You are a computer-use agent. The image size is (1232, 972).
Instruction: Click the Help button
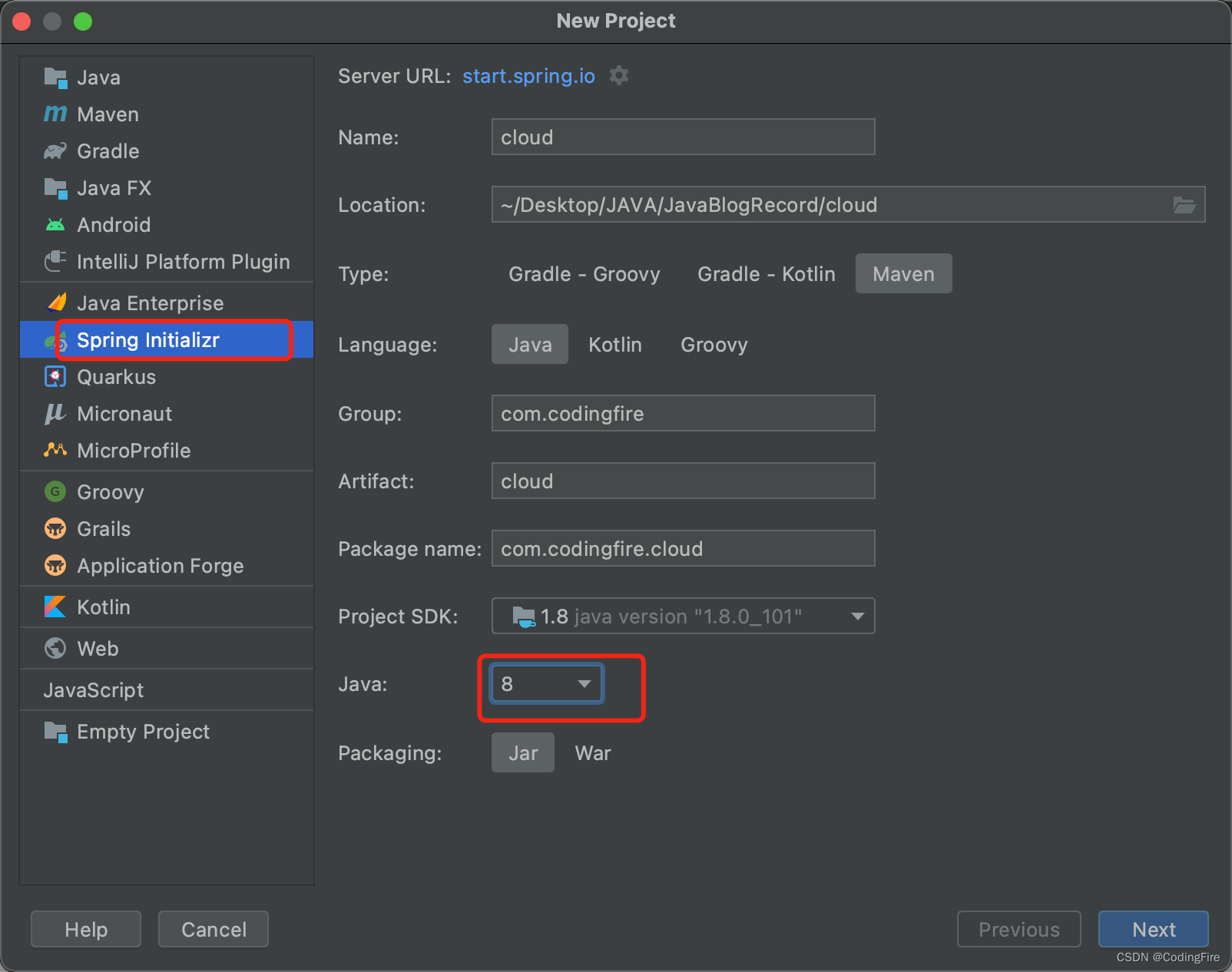pos(86,929)
